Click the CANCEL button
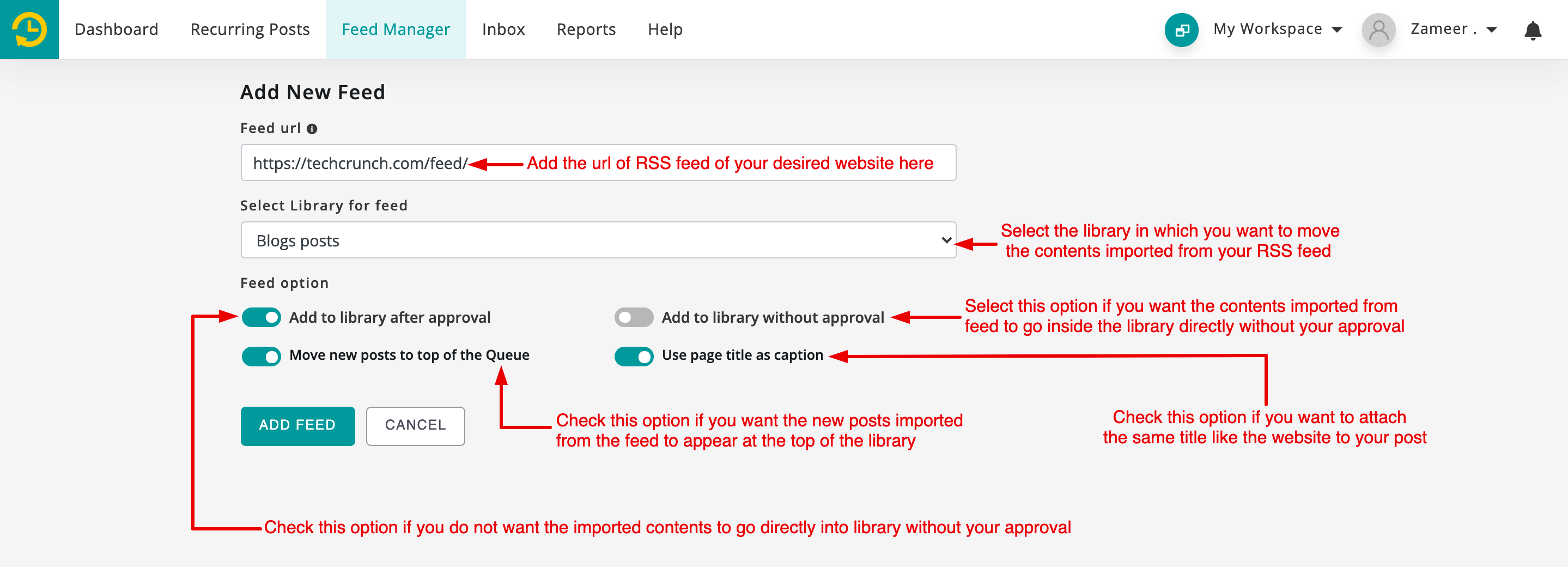Screen dimensions: 1568x567 coord(415,426)
